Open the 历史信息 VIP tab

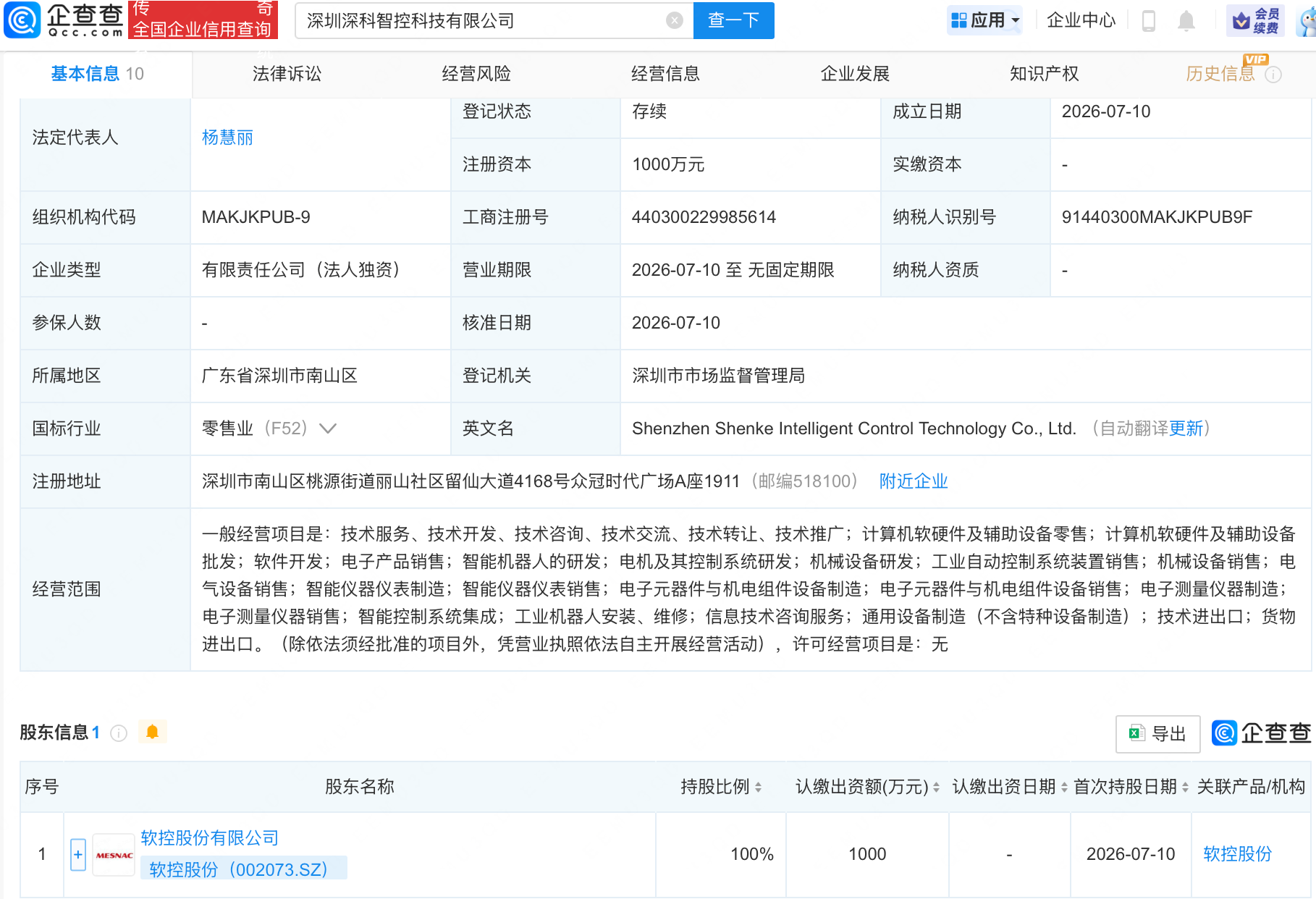[1220, 74]
